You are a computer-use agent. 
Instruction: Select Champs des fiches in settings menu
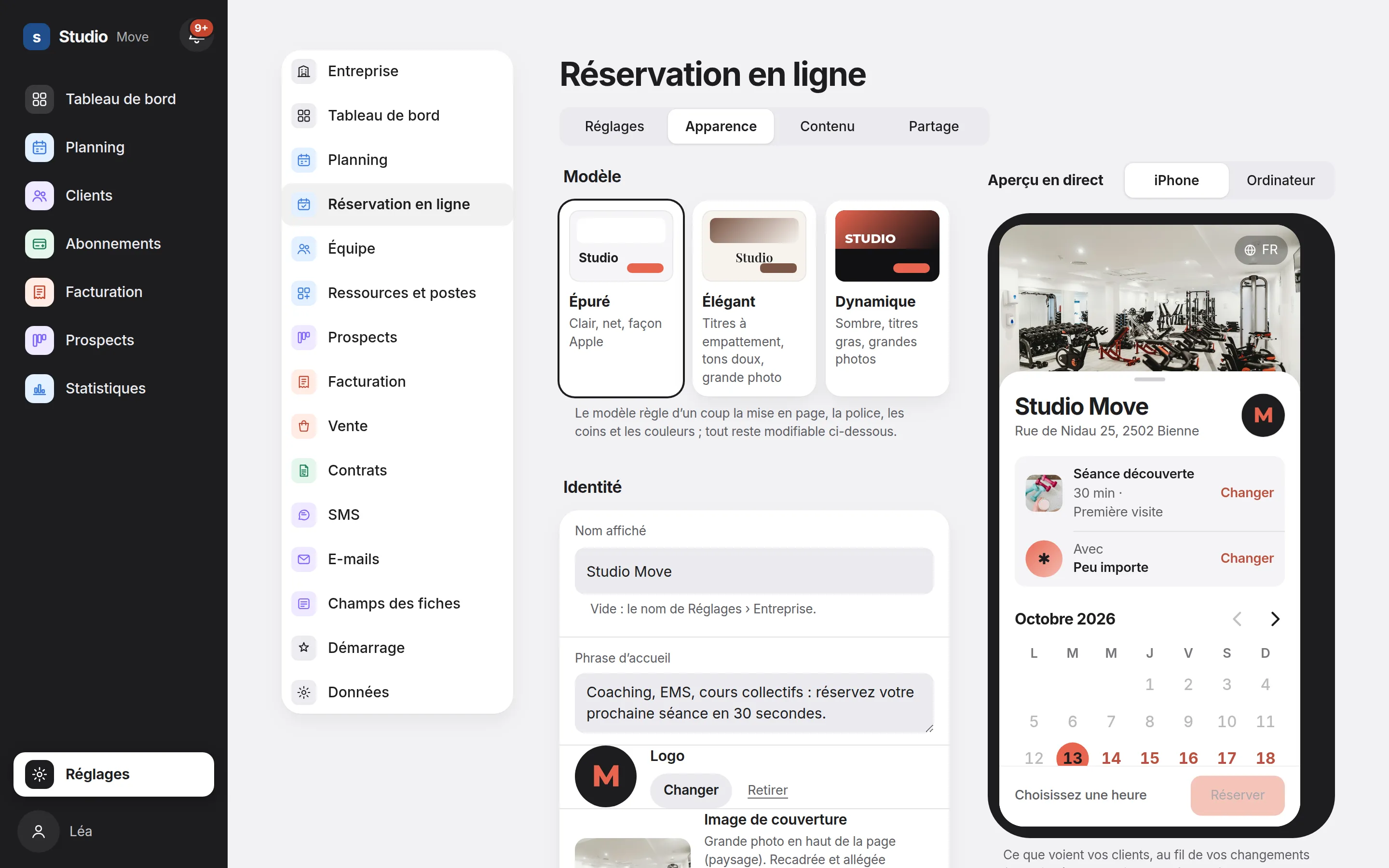(397, 603)
